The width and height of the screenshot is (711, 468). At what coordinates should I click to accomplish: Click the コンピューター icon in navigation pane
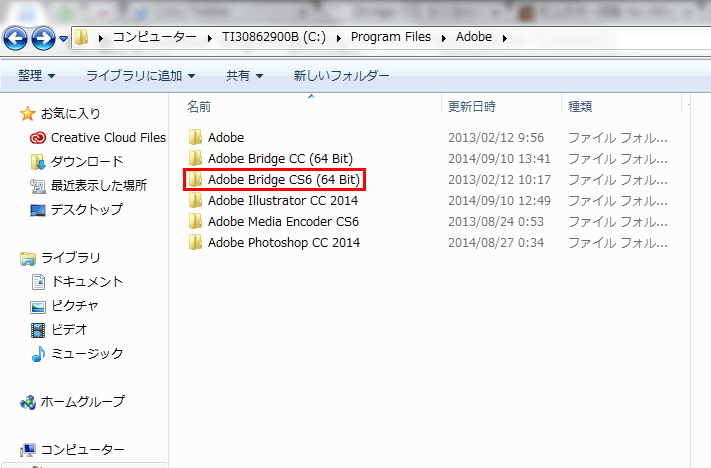pos(28,450)
